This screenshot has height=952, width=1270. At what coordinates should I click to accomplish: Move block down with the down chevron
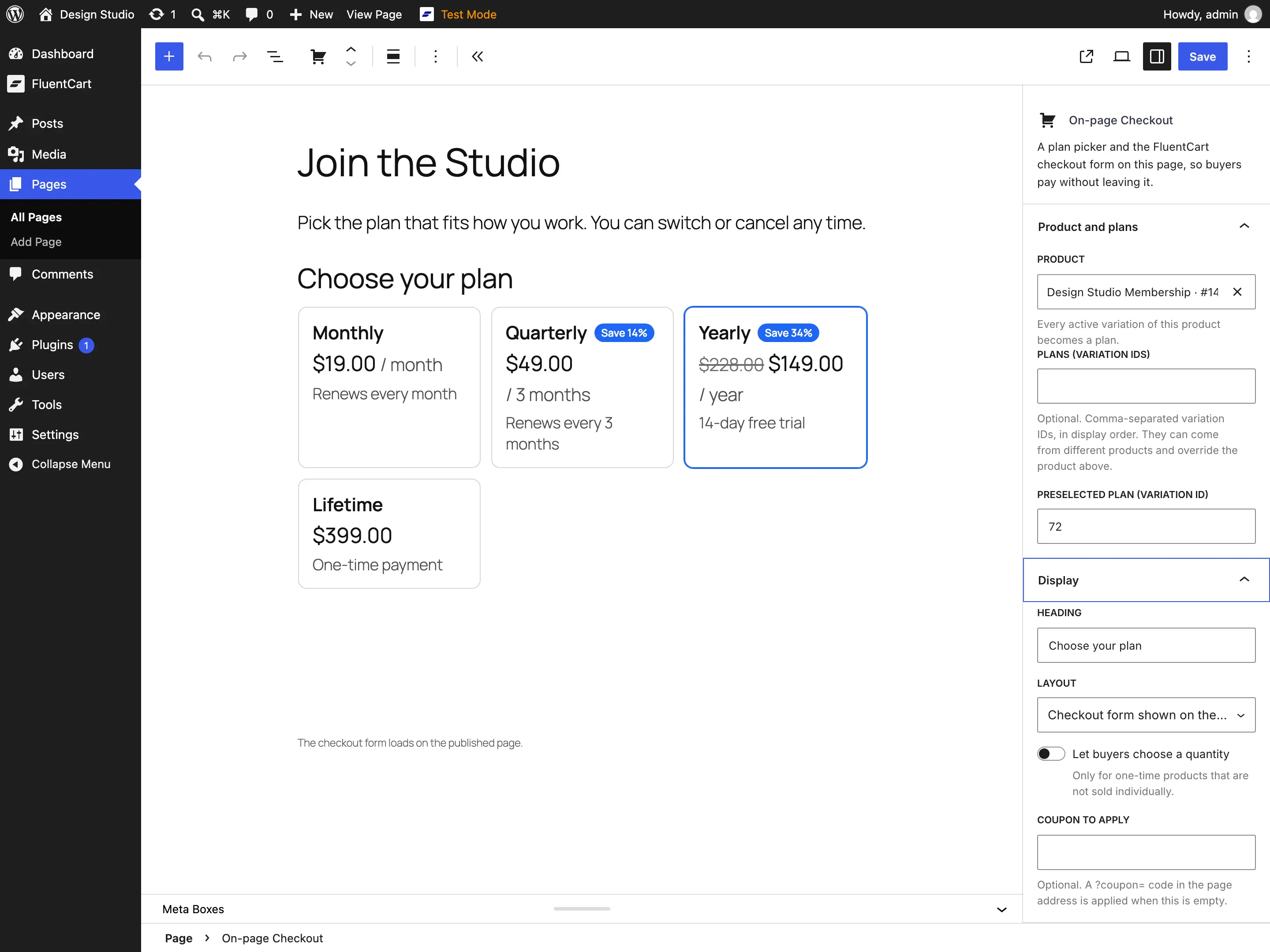pos(351,63)
